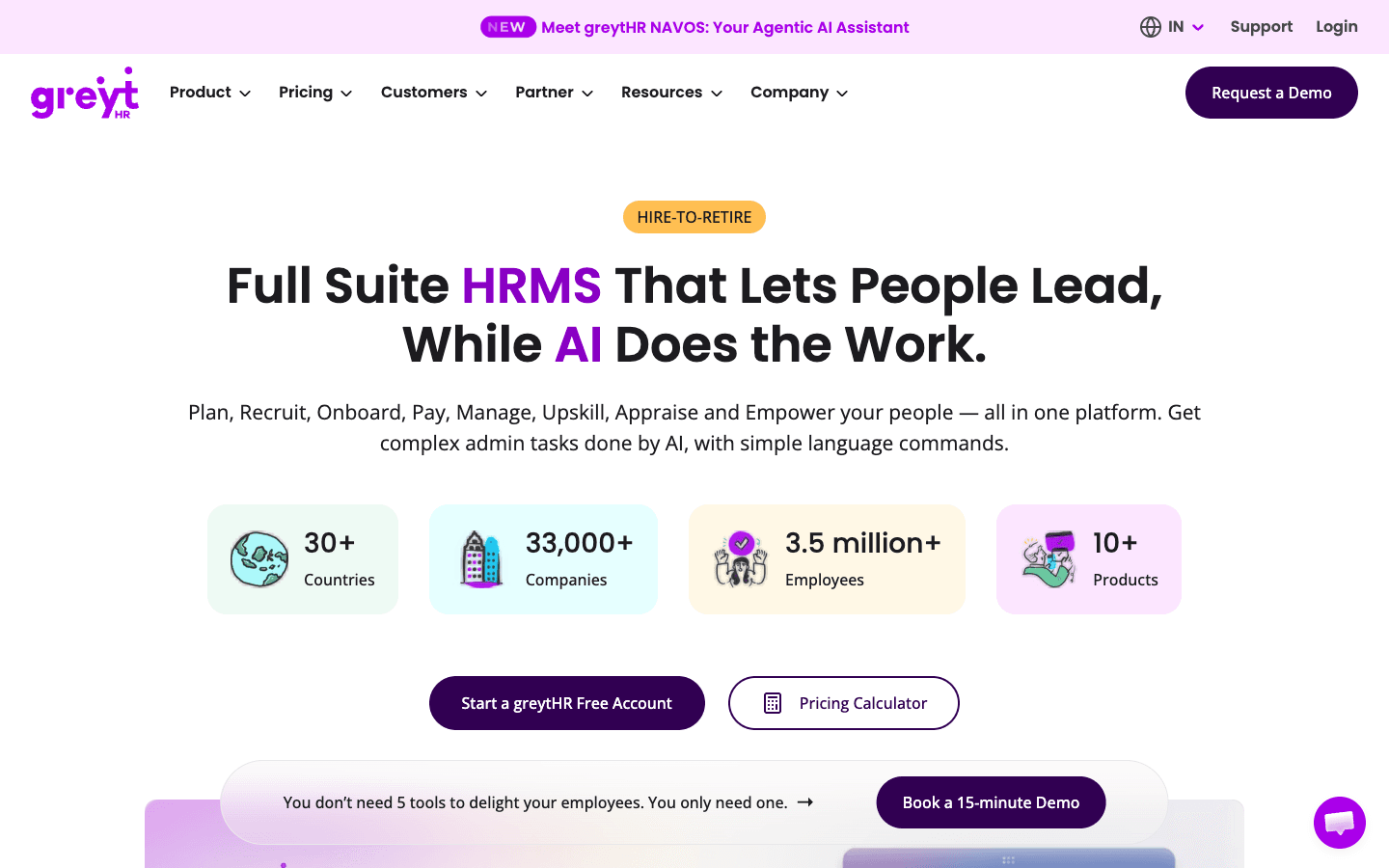The height and width of the screenshot is (868, 1389).
Task: Click the arrow after 'You only need one.'
Action: [805, 802]
